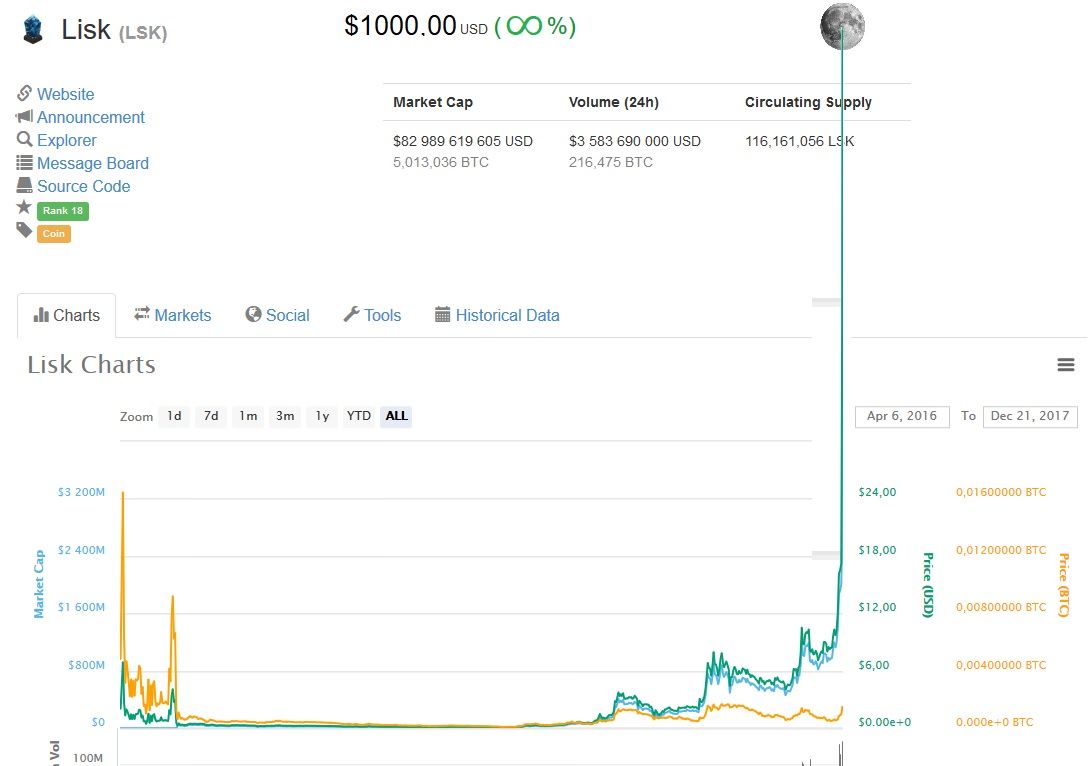This screenshot has width=1092, height=766.
Task: Open the Social tab
Action: point(277,315)
